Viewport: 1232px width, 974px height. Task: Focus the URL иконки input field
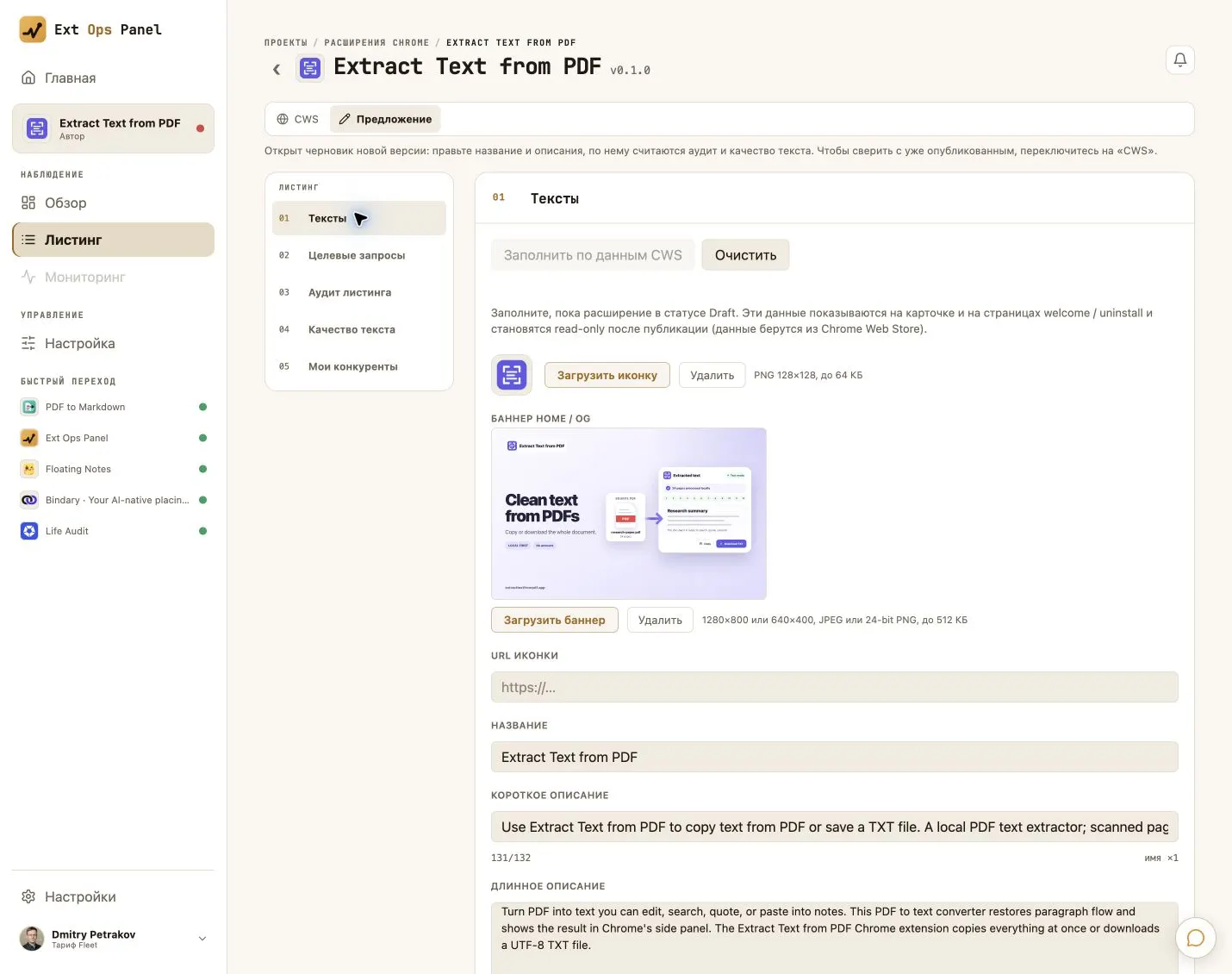[x=835, y=687]
